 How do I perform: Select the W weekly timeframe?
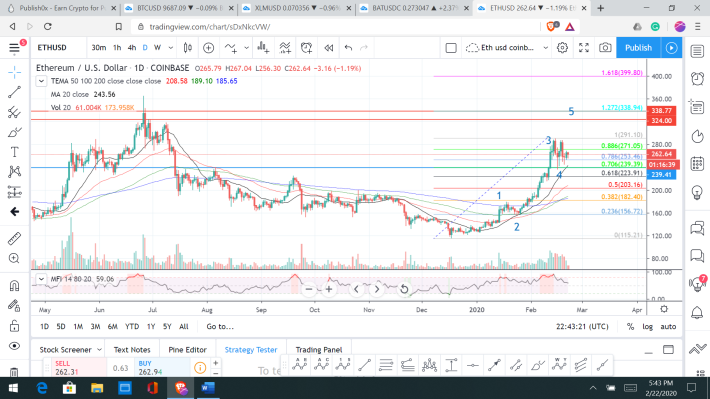[x=157, y=48]
